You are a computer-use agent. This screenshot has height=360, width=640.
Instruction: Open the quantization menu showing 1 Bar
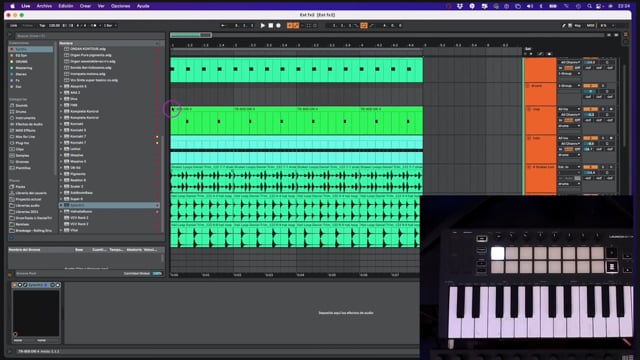pos(109,25)
